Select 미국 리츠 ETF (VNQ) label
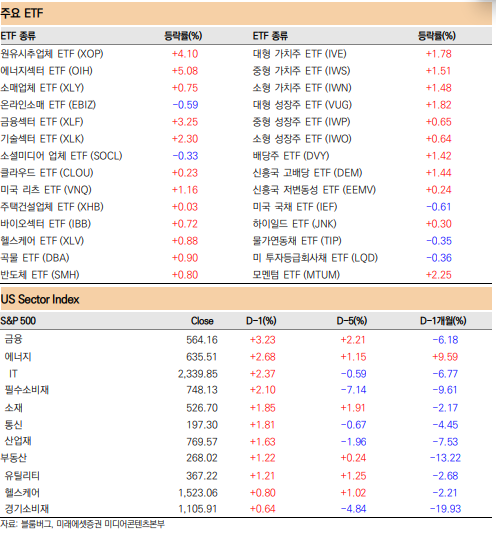The height and width of the screenshot is (534, 496). coord(46,190)
